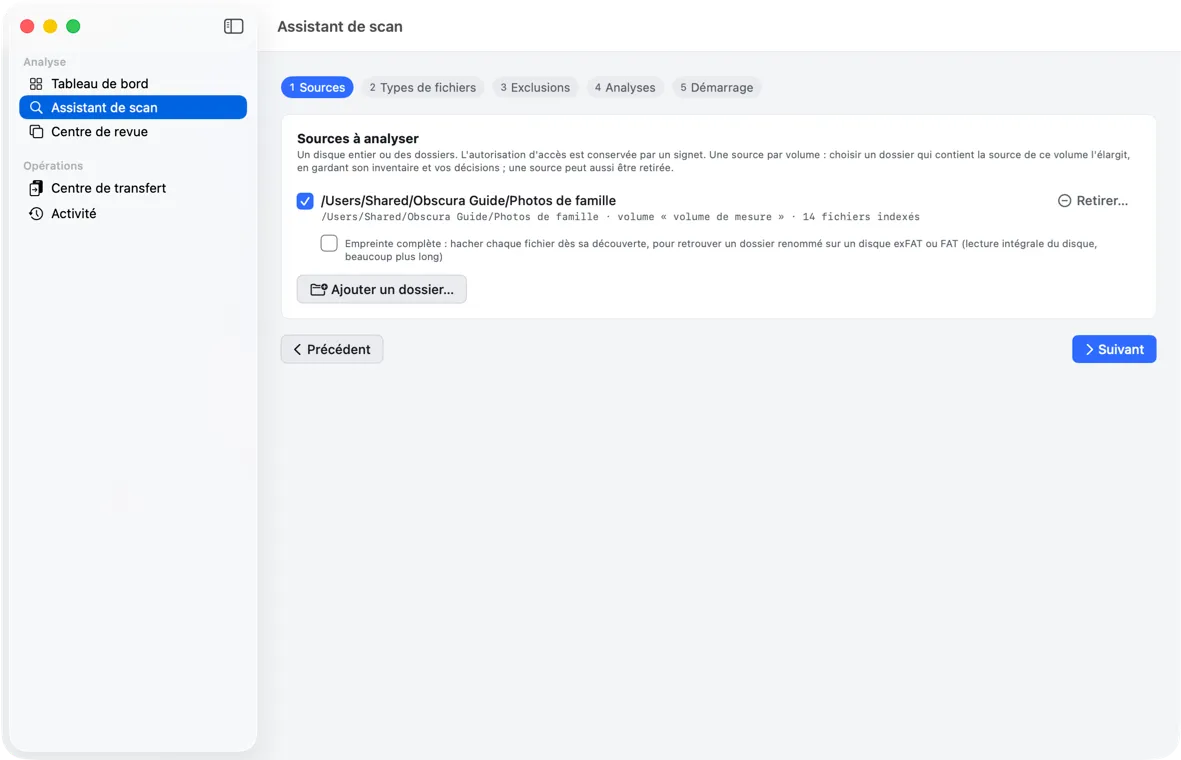This screenshot has width=1181, height=760.
Task: Click the left chevron on Précédent
Action: coord(298,349)
